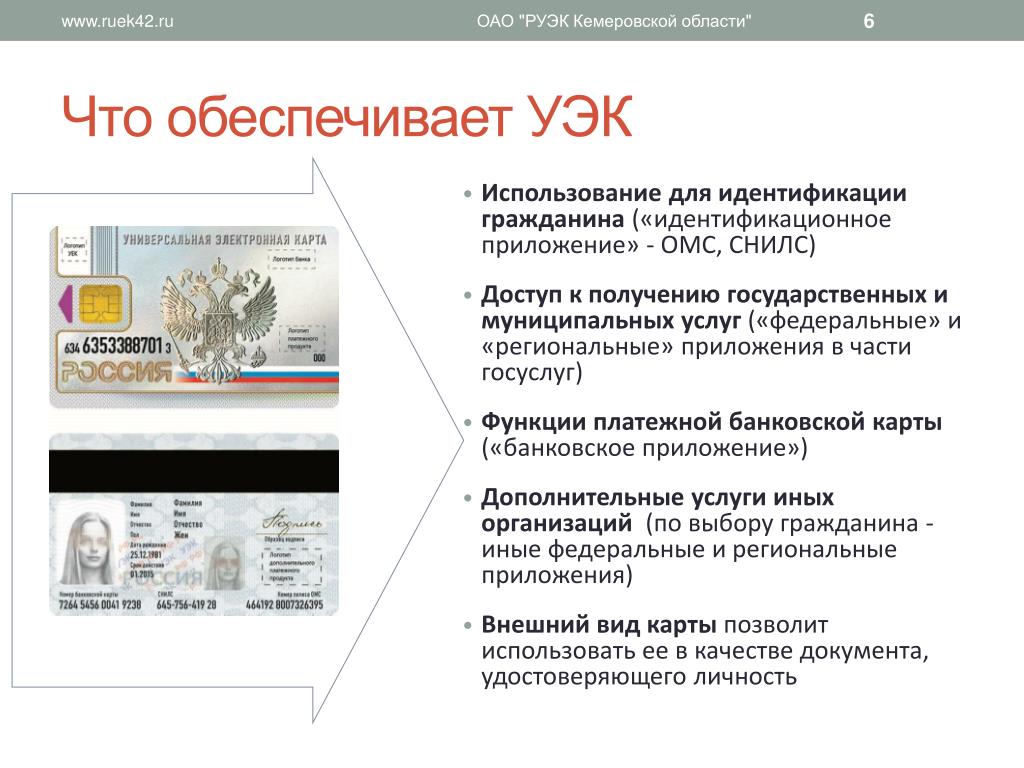Click the black magnetic stripe

pyautogui.click(x=194, y=470)
